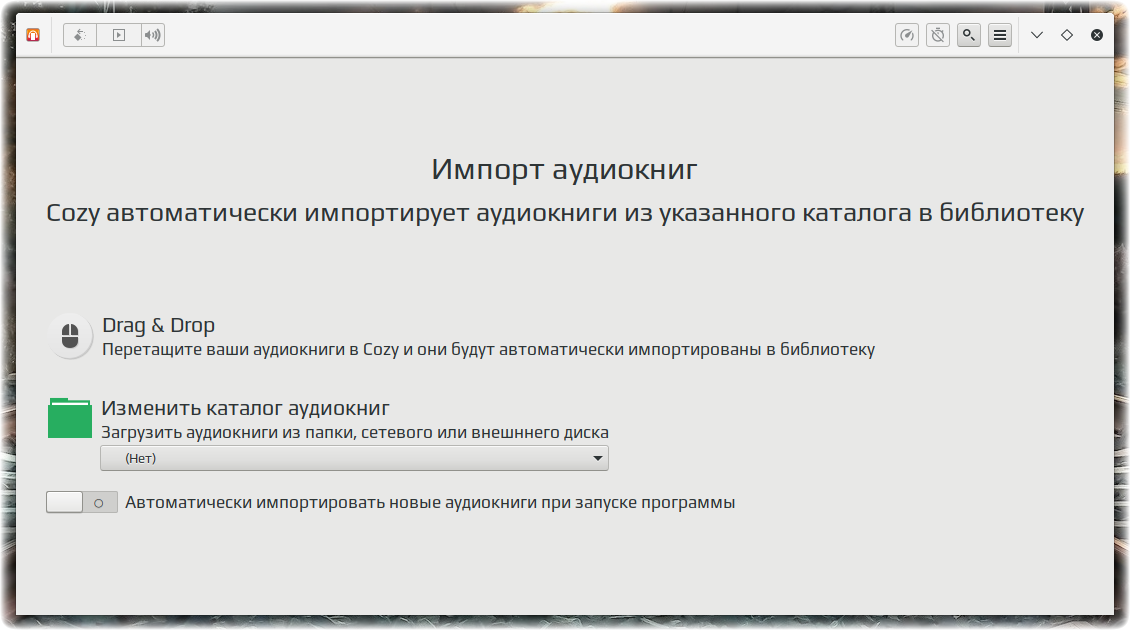Click the rewind playback button
1130x630 pixels.
[x=80, y=35]
